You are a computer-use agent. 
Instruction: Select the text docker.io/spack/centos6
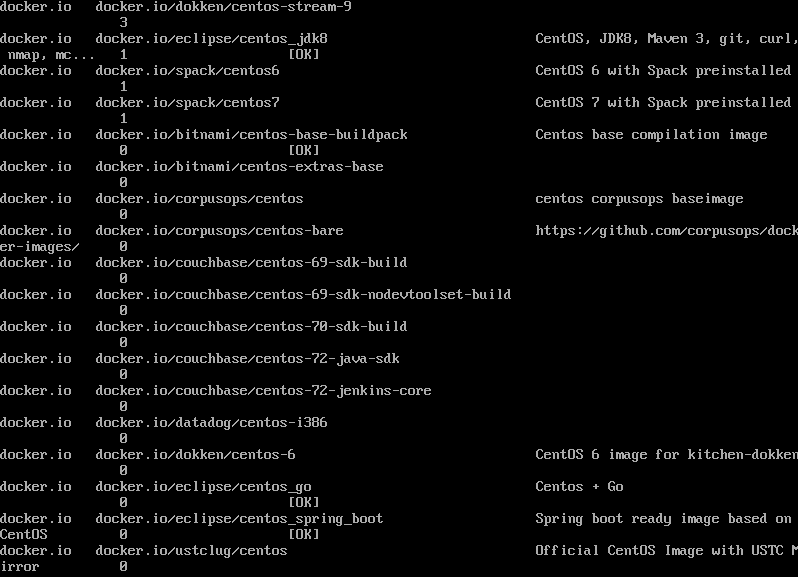pyautogui.click(x=187, y=71)
